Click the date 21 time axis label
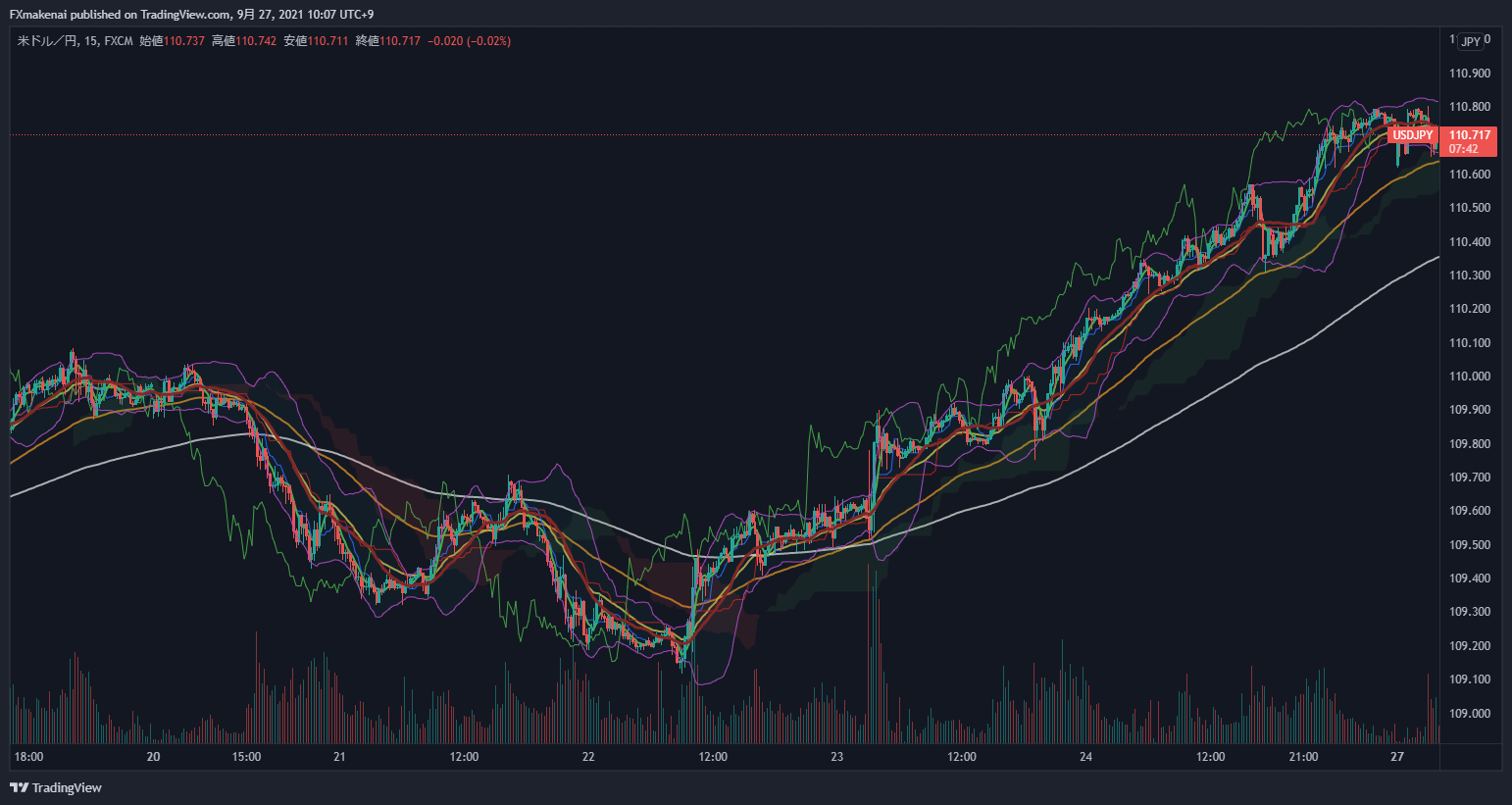 [339, 757]
